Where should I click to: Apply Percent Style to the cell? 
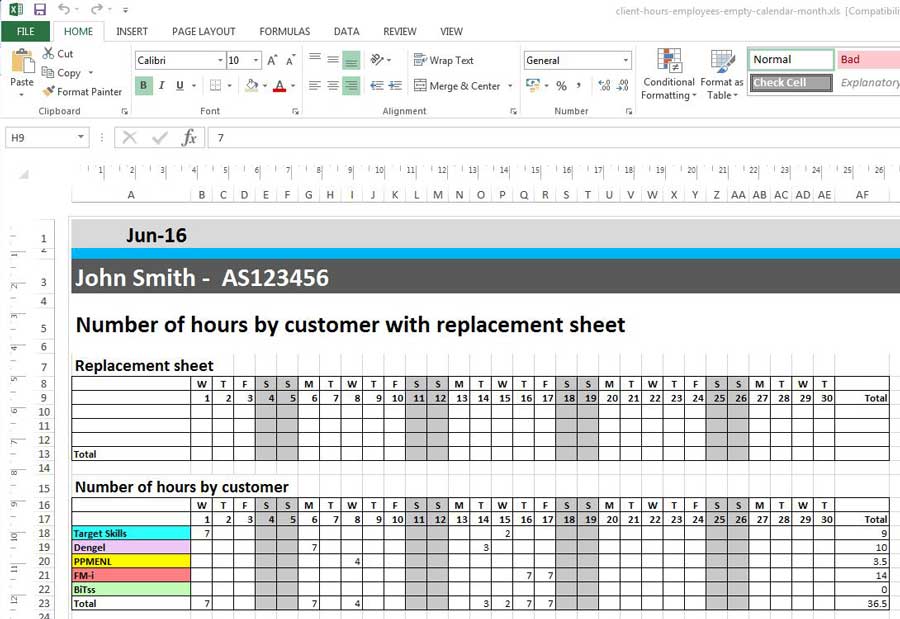coord(561,86)
